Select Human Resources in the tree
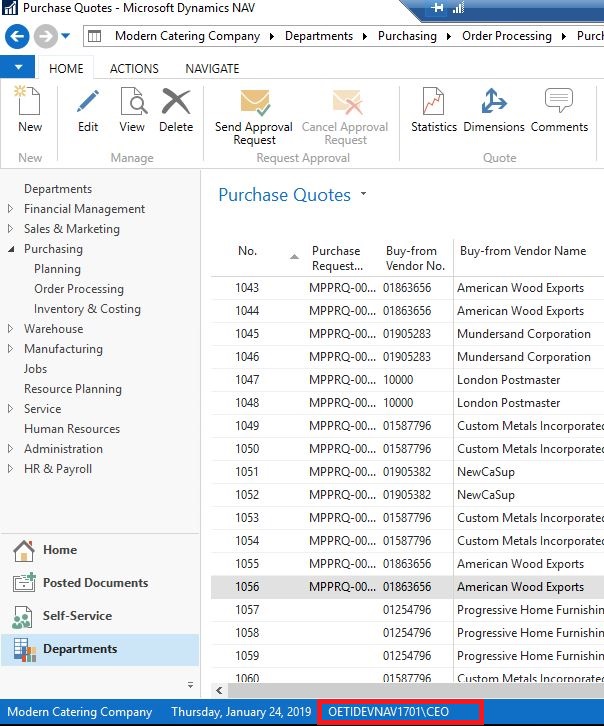The image size is (604, 726). click(x=72, y=429)
